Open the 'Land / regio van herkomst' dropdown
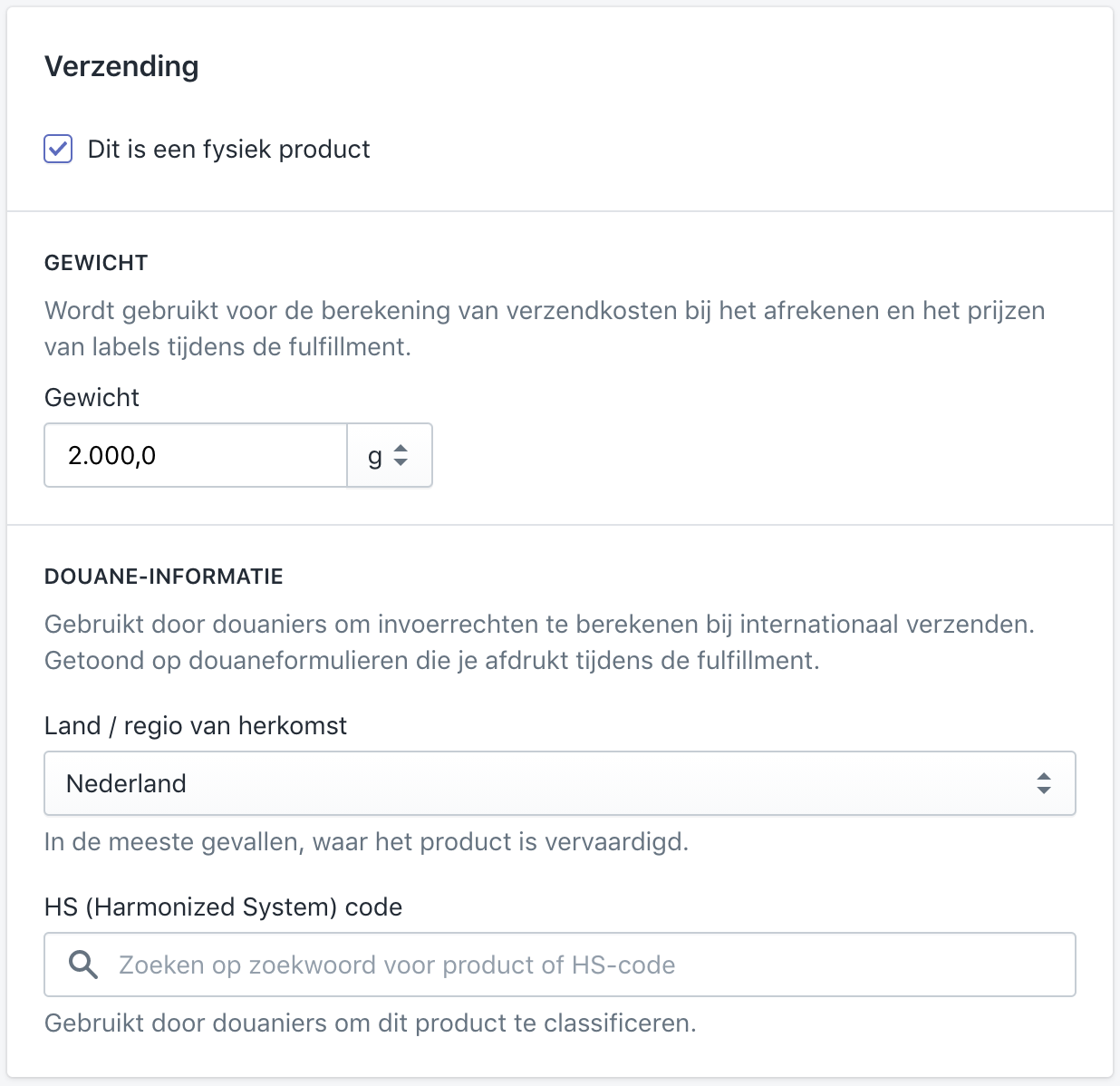This screenshot has height=1086, width=1120. point(560,783)
